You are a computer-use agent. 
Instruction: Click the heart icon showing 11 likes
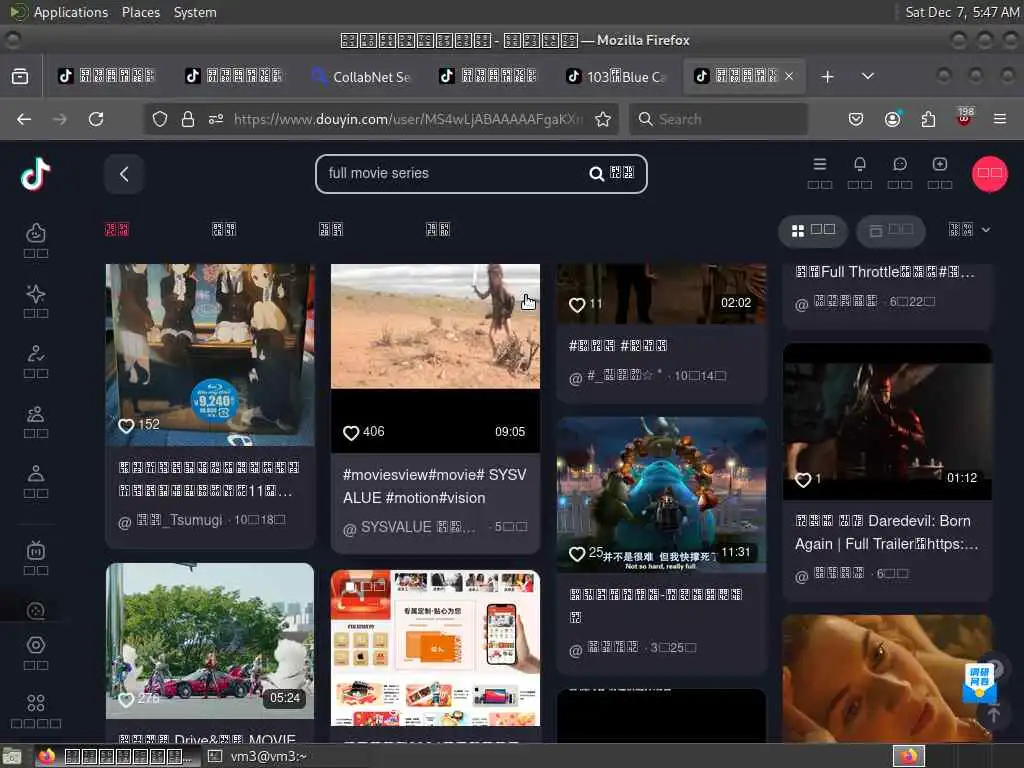tap(577, 304)
